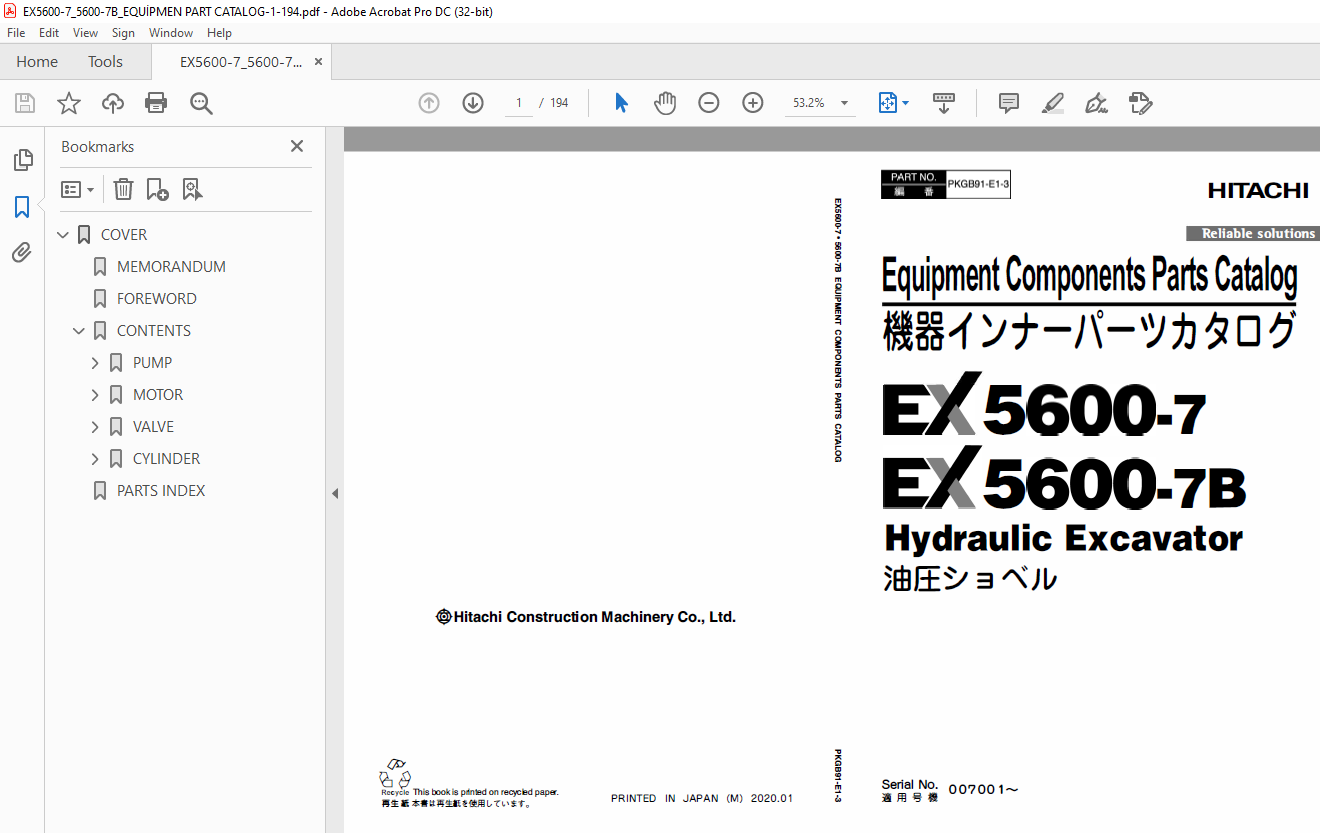The height and width of the screenshot is (833, 1320).
Task: Click the scrolling mode keyboard icon
Action: pos(944,103)
